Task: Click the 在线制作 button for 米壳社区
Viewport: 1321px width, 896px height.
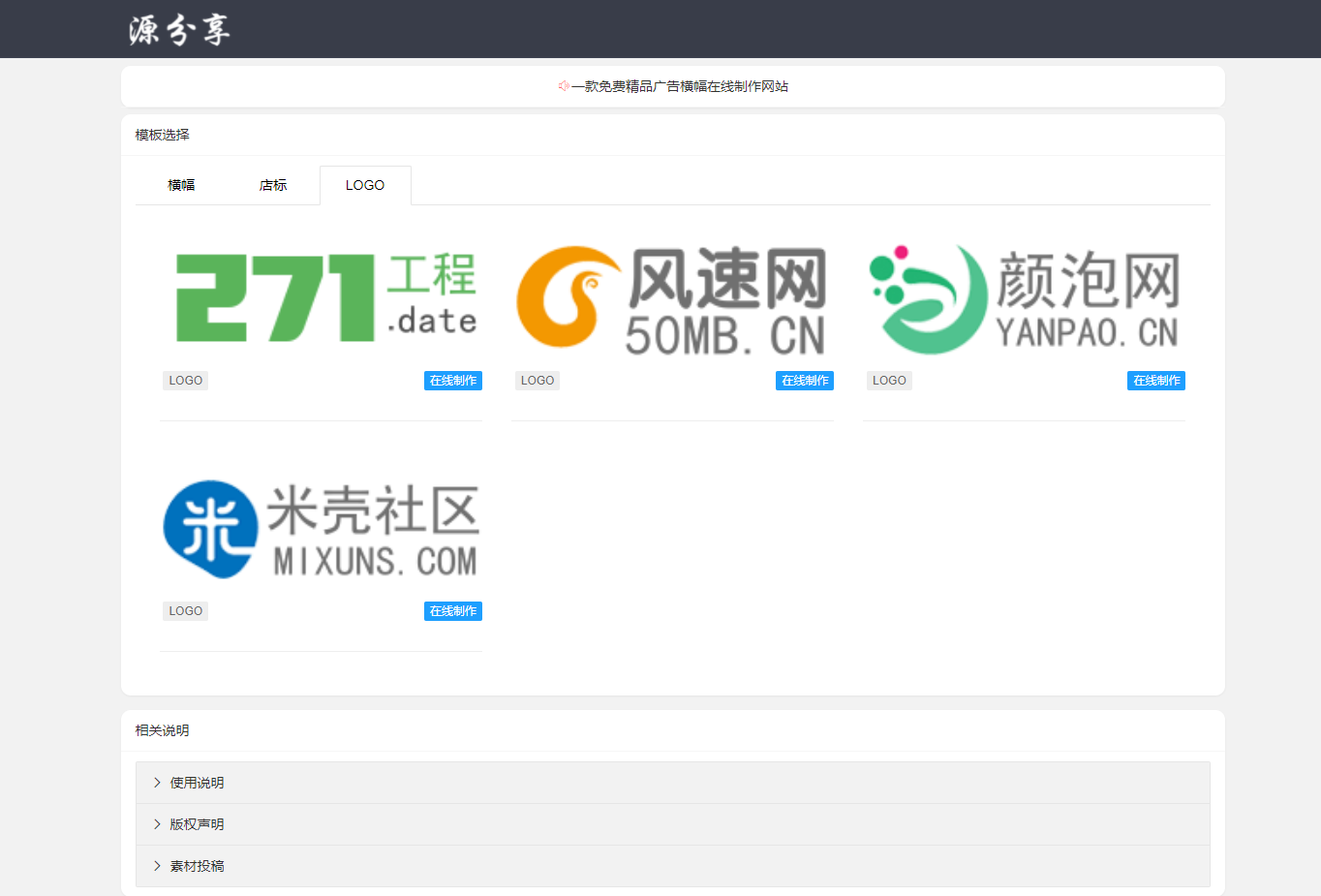Action: click(452, 610)
